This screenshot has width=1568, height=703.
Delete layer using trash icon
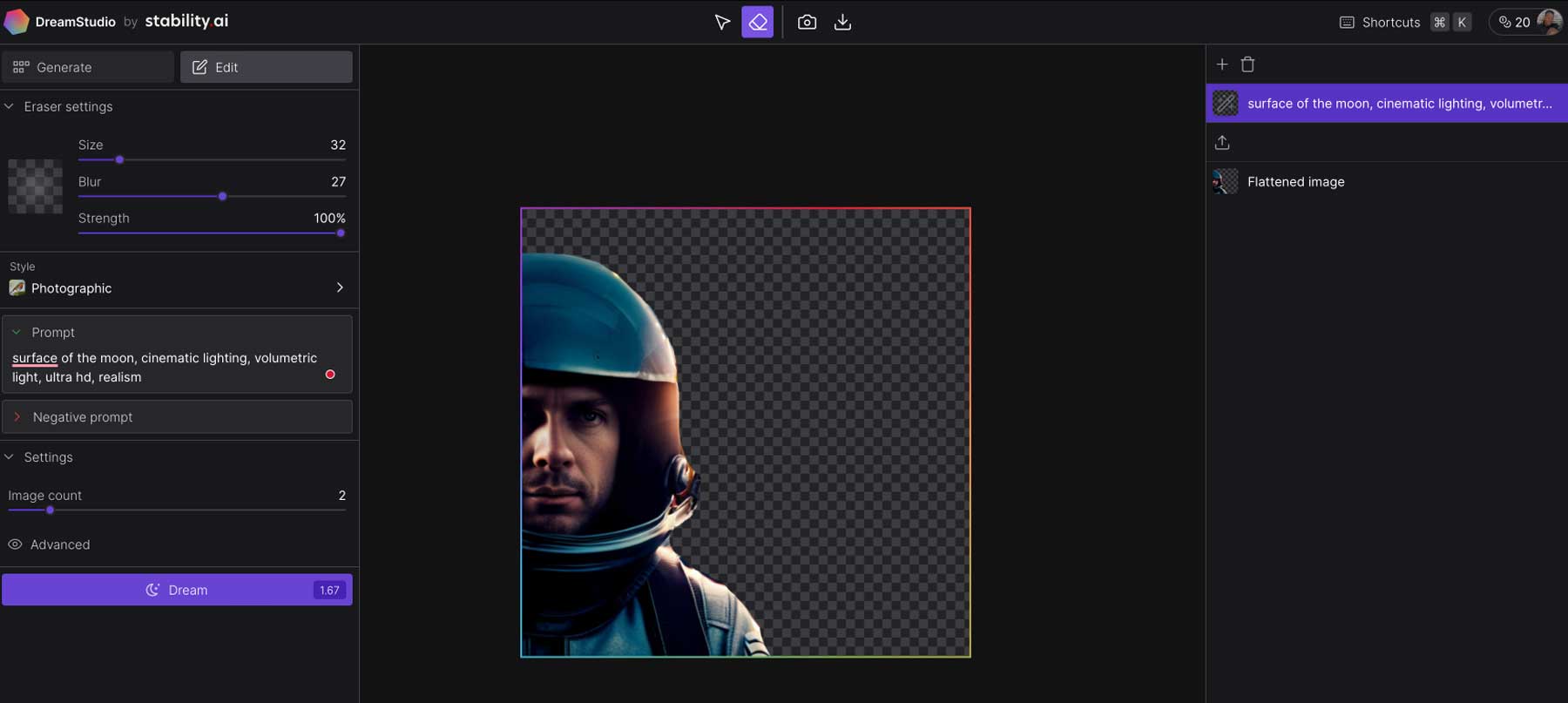click(x=1247, y=64)
